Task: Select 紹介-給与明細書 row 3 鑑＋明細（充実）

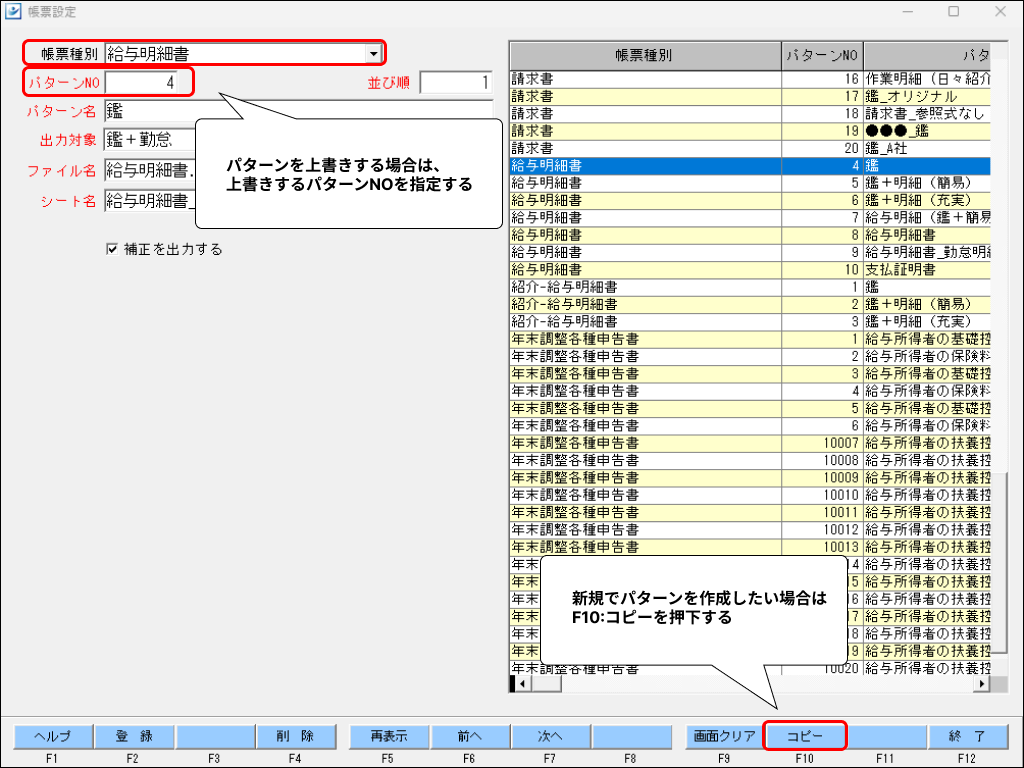Action: (x=750, y=321)
